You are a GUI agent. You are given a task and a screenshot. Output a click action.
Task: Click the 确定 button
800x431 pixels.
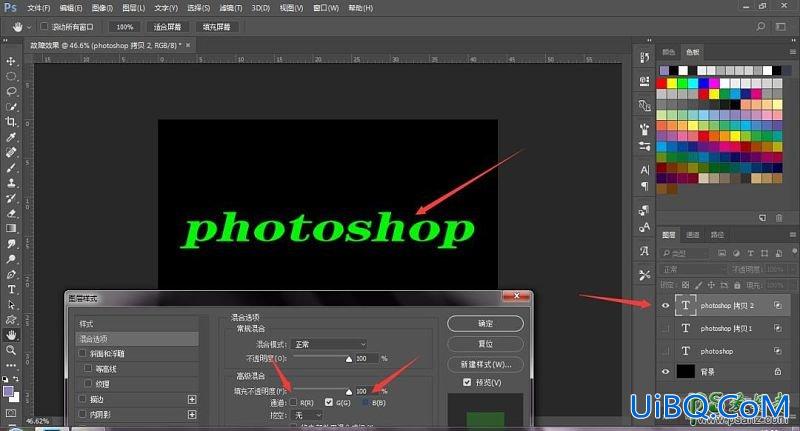(x=485, y=323)
